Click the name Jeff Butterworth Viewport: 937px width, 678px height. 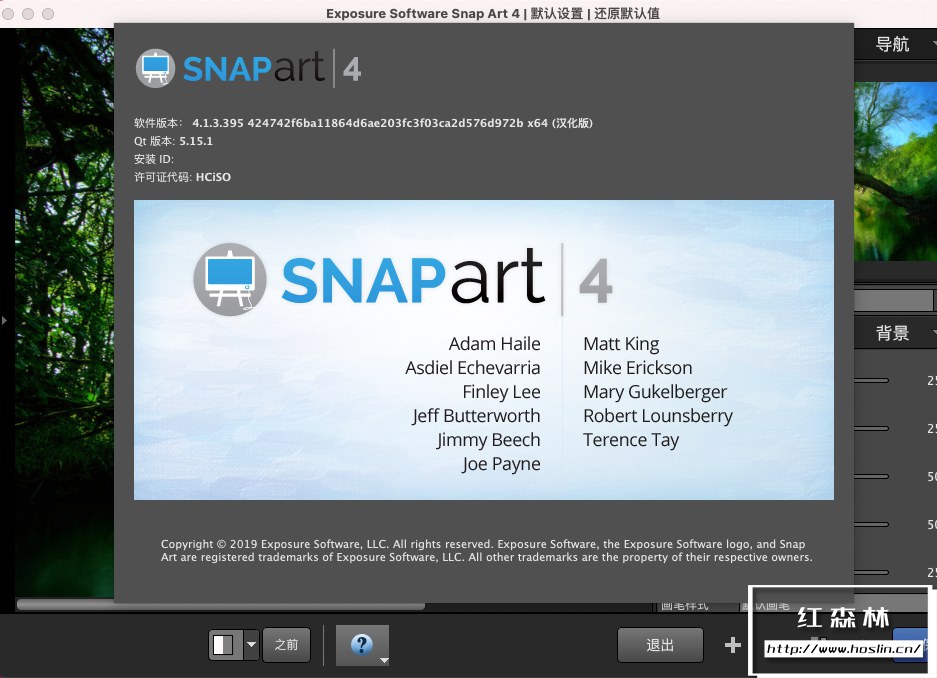[476, 416]
